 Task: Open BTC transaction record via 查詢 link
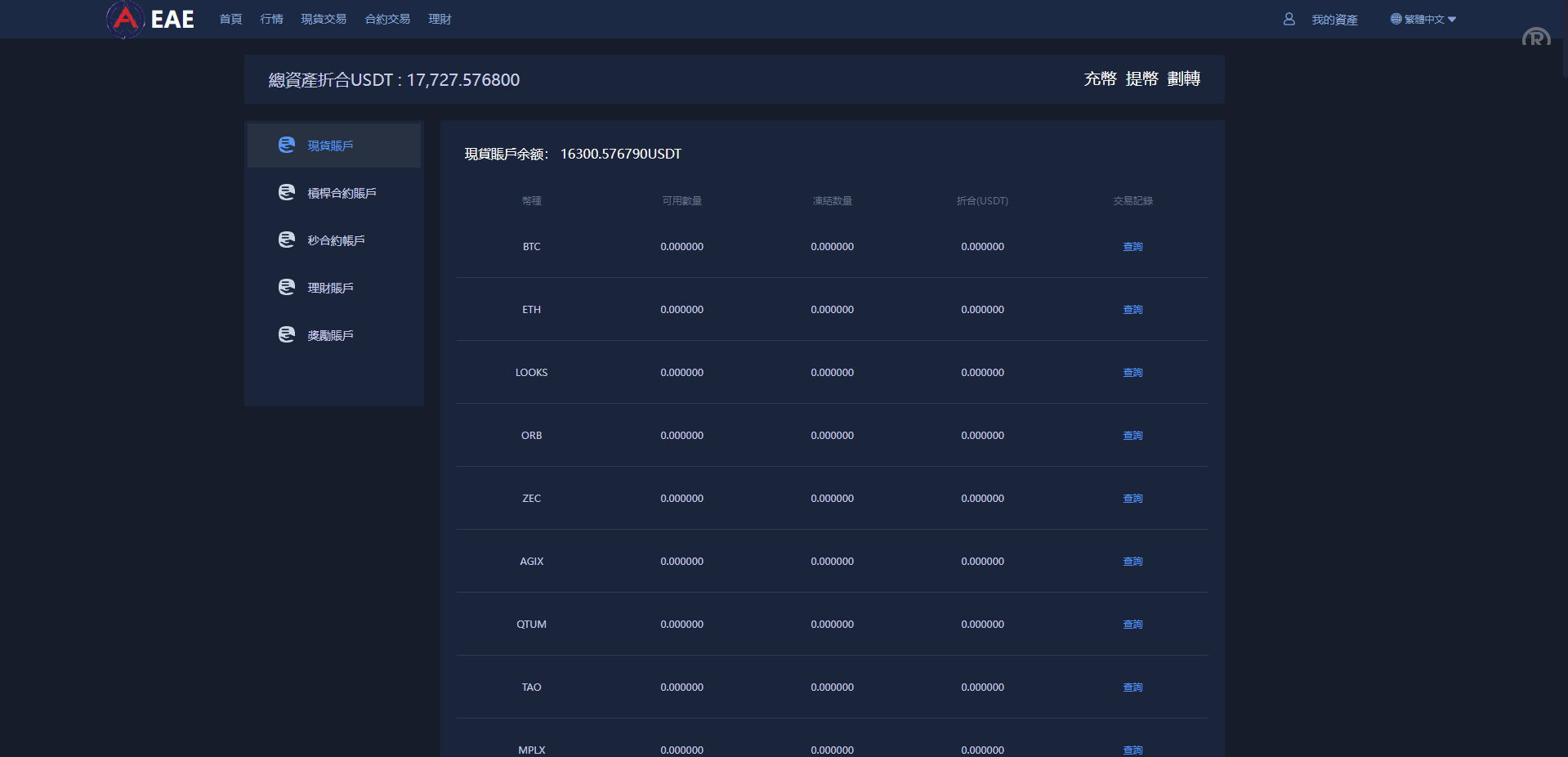(1132, 246)
